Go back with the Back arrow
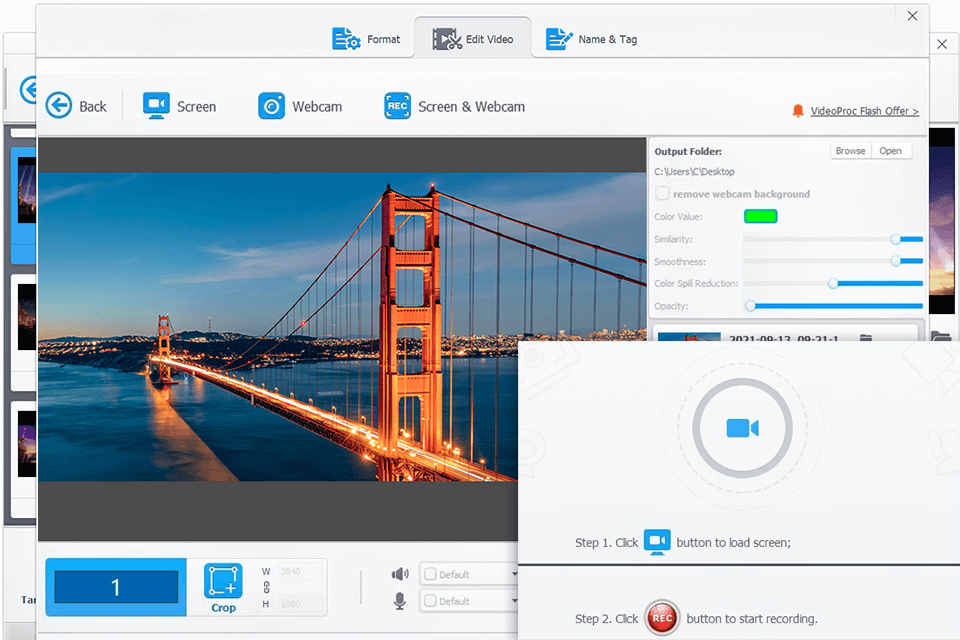Image resolution: width=960 pixels, height=640 pixels. point(77,106)
